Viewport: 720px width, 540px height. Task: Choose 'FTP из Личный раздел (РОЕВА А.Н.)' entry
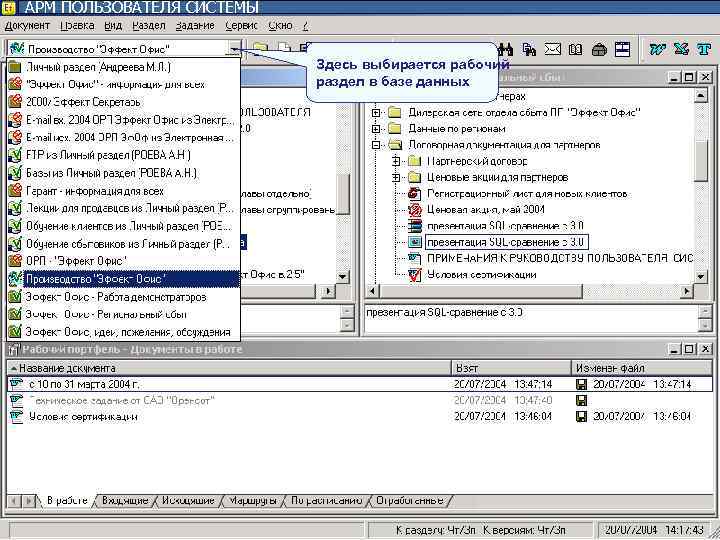tap(123, 155)
